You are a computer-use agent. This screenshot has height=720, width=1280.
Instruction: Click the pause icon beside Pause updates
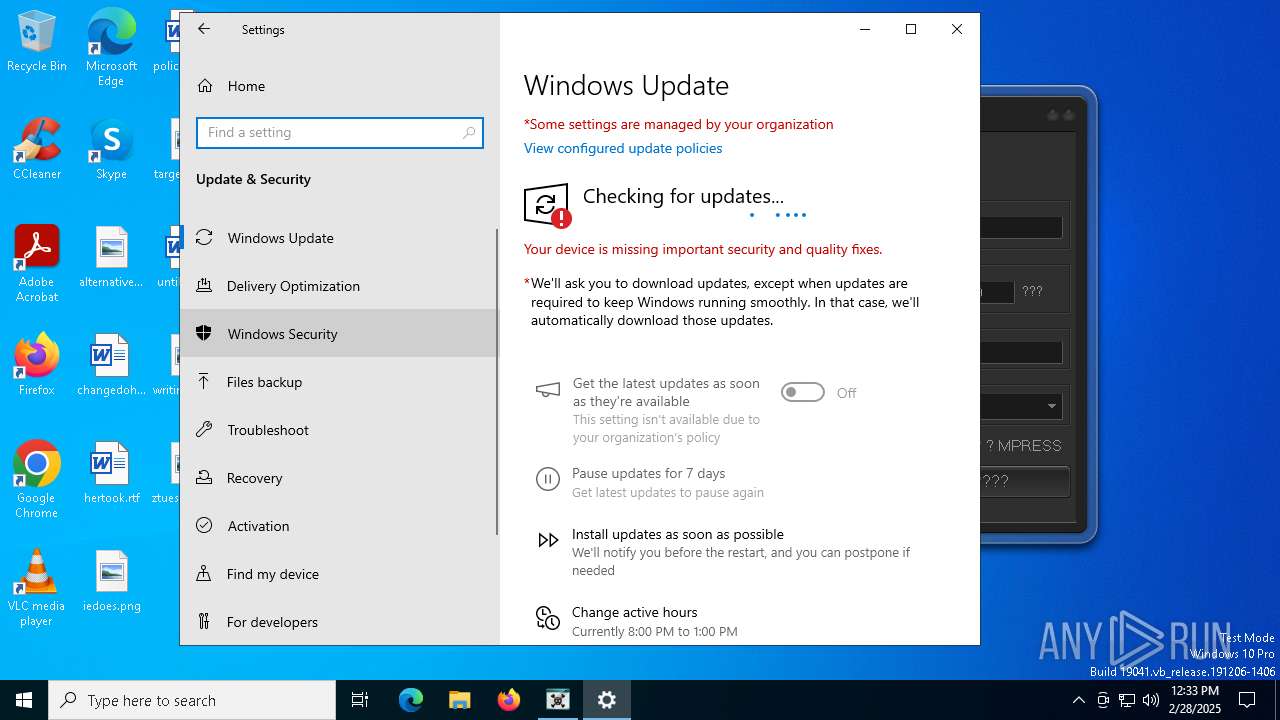[548, 479]
